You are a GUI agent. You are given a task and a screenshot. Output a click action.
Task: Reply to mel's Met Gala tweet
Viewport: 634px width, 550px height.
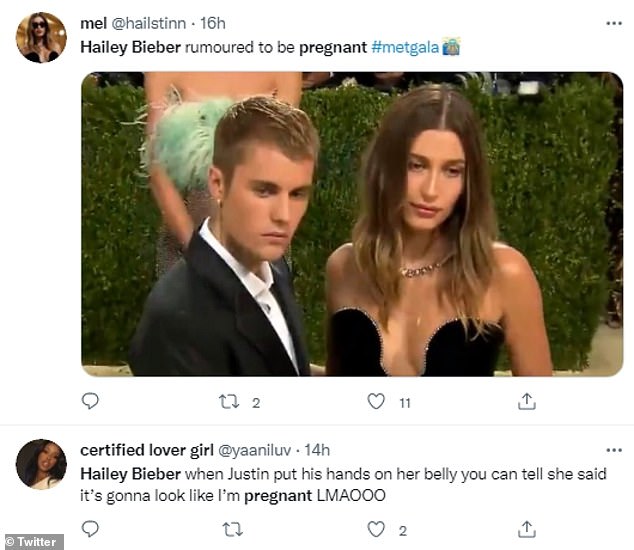tap(90, 401)
